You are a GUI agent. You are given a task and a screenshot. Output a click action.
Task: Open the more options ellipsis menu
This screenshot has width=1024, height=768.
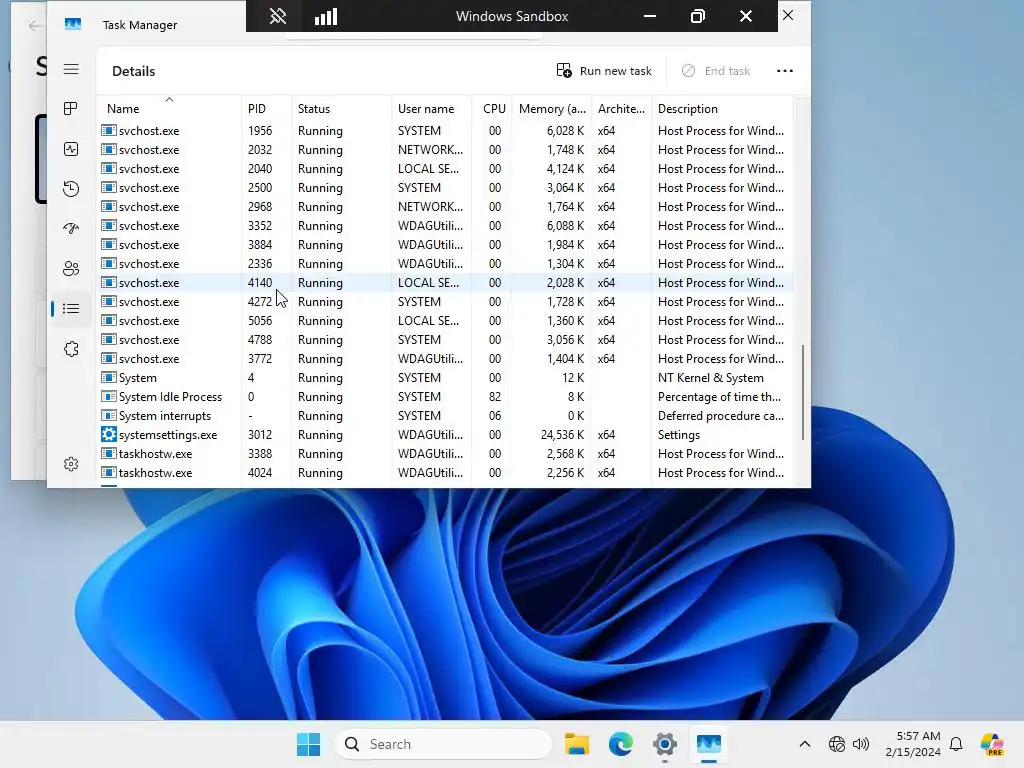click(x=785, y=71)
